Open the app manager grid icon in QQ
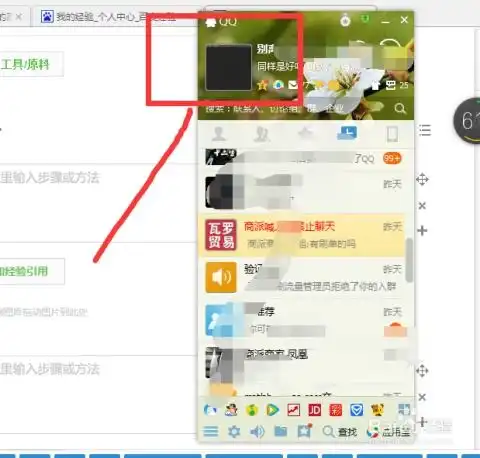This screenshot has width=480, height=458. point(404,410)
